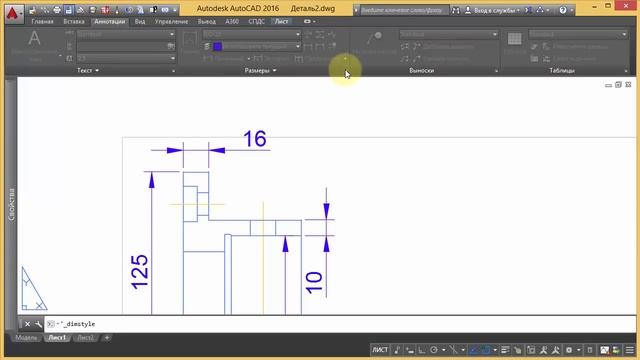The height and width of the screenshot is (360, 640).
Task: Open the status bar customization hamburger menu
Action: point(630,350)
